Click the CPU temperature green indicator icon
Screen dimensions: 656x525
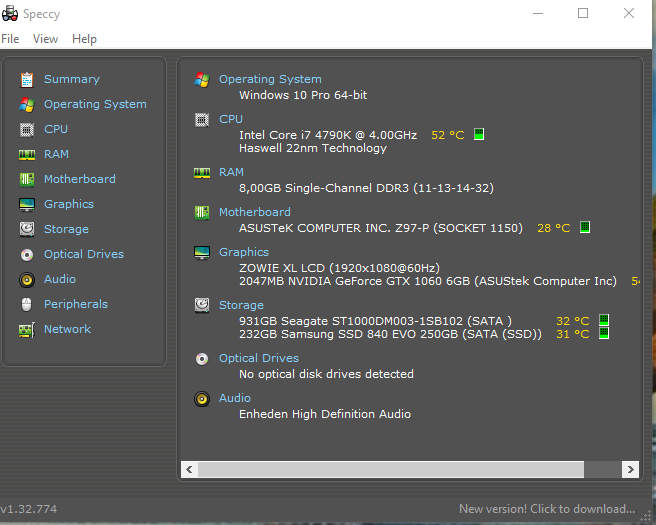tap(479, 134)
